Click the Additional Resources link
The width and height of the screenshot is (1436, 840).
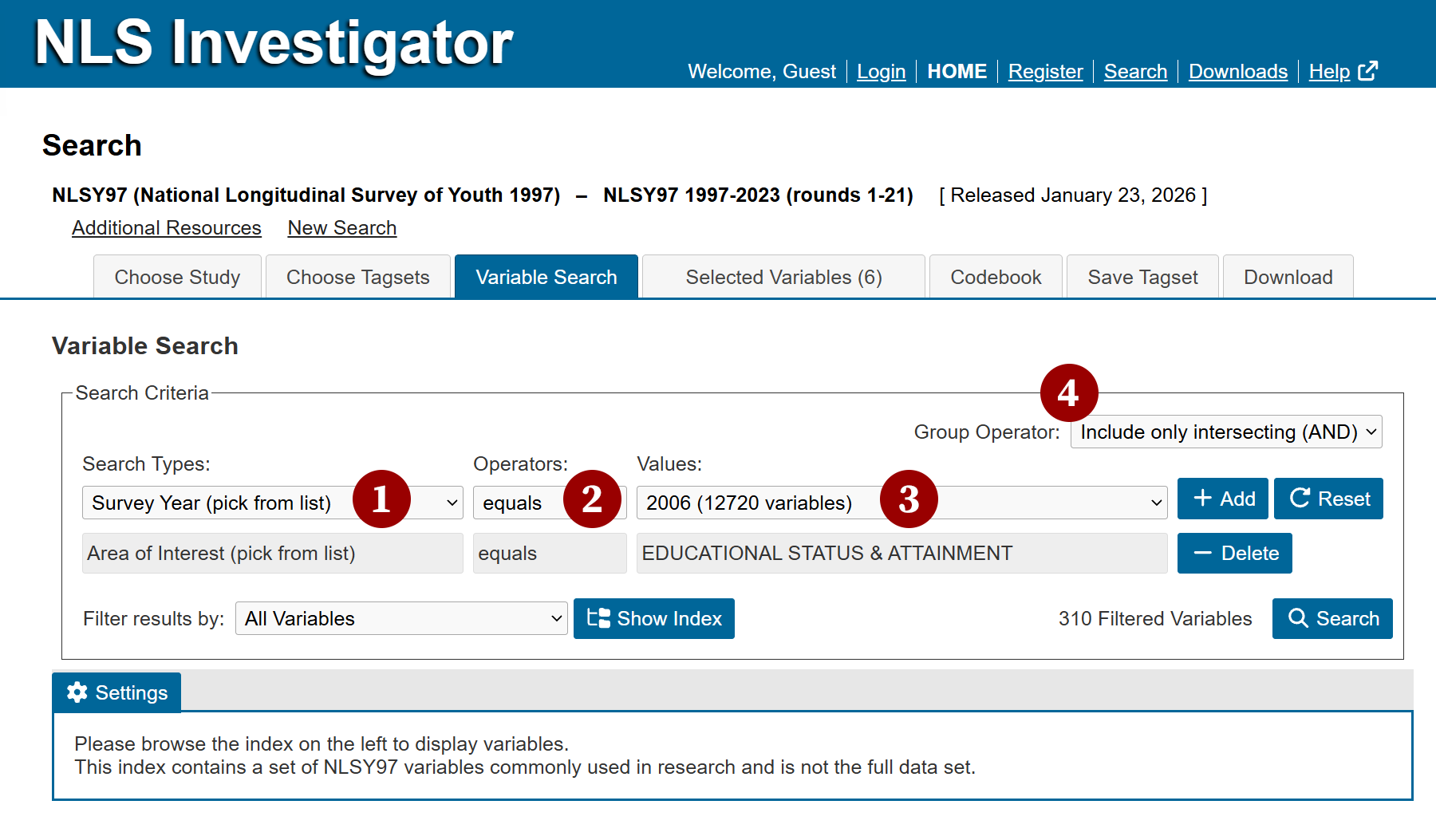[x=167, y=228]
